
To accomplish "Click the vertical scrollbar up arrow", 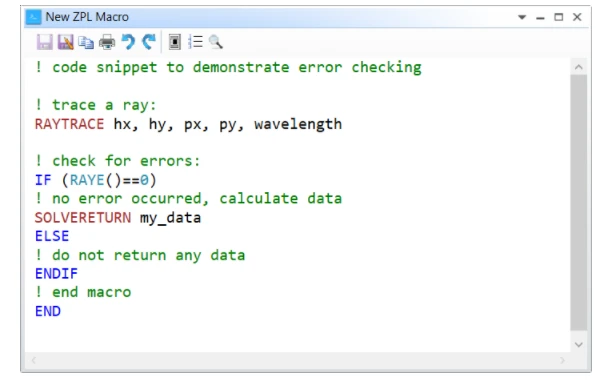I will [579, 67].
